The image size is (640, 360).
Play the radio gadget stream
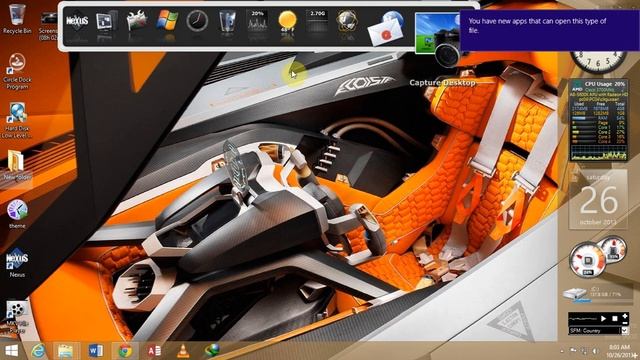click(x=603, y=318)
